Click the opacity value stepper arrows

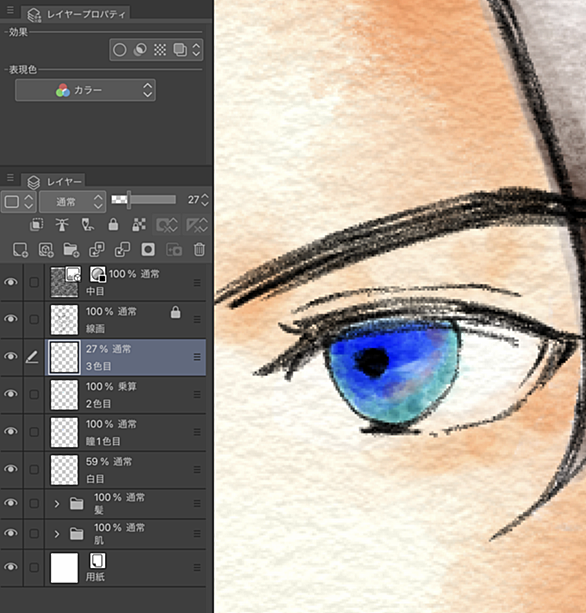tap(205, 200)
